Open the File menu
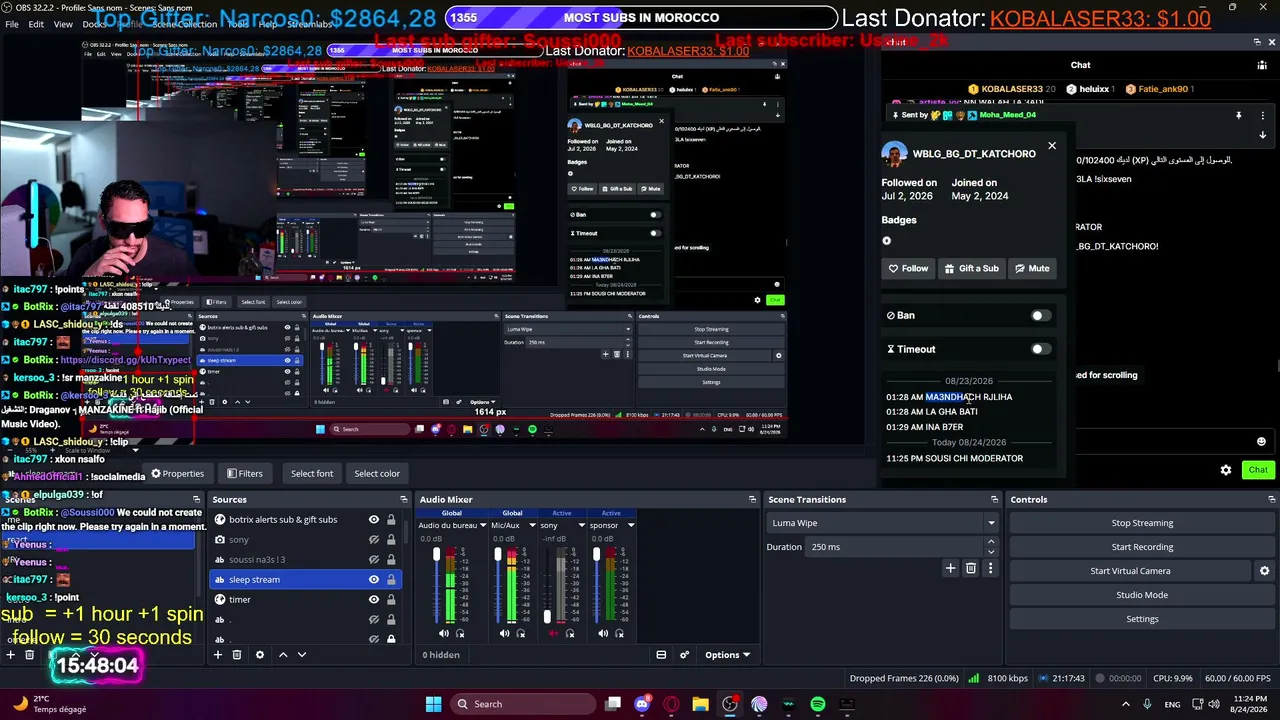This screenshot has height=720, width=1280. pos(12,24)
